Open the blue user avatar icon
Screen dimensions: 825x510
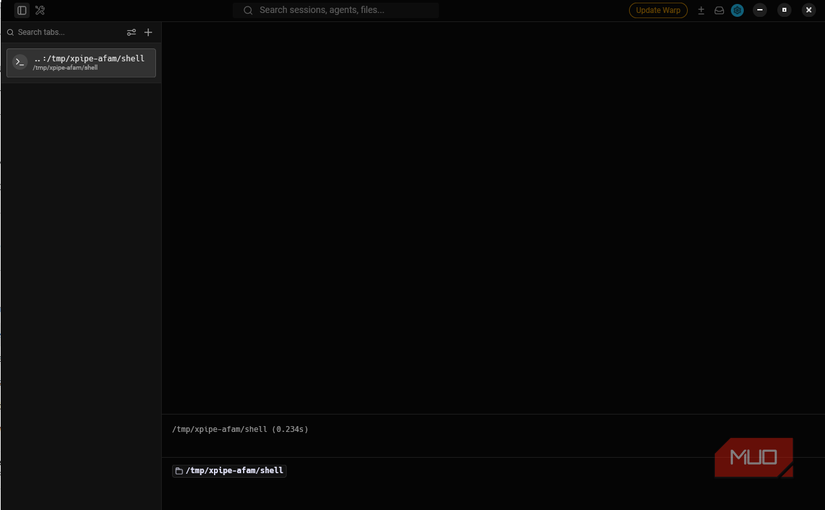(x=737, y=10)
